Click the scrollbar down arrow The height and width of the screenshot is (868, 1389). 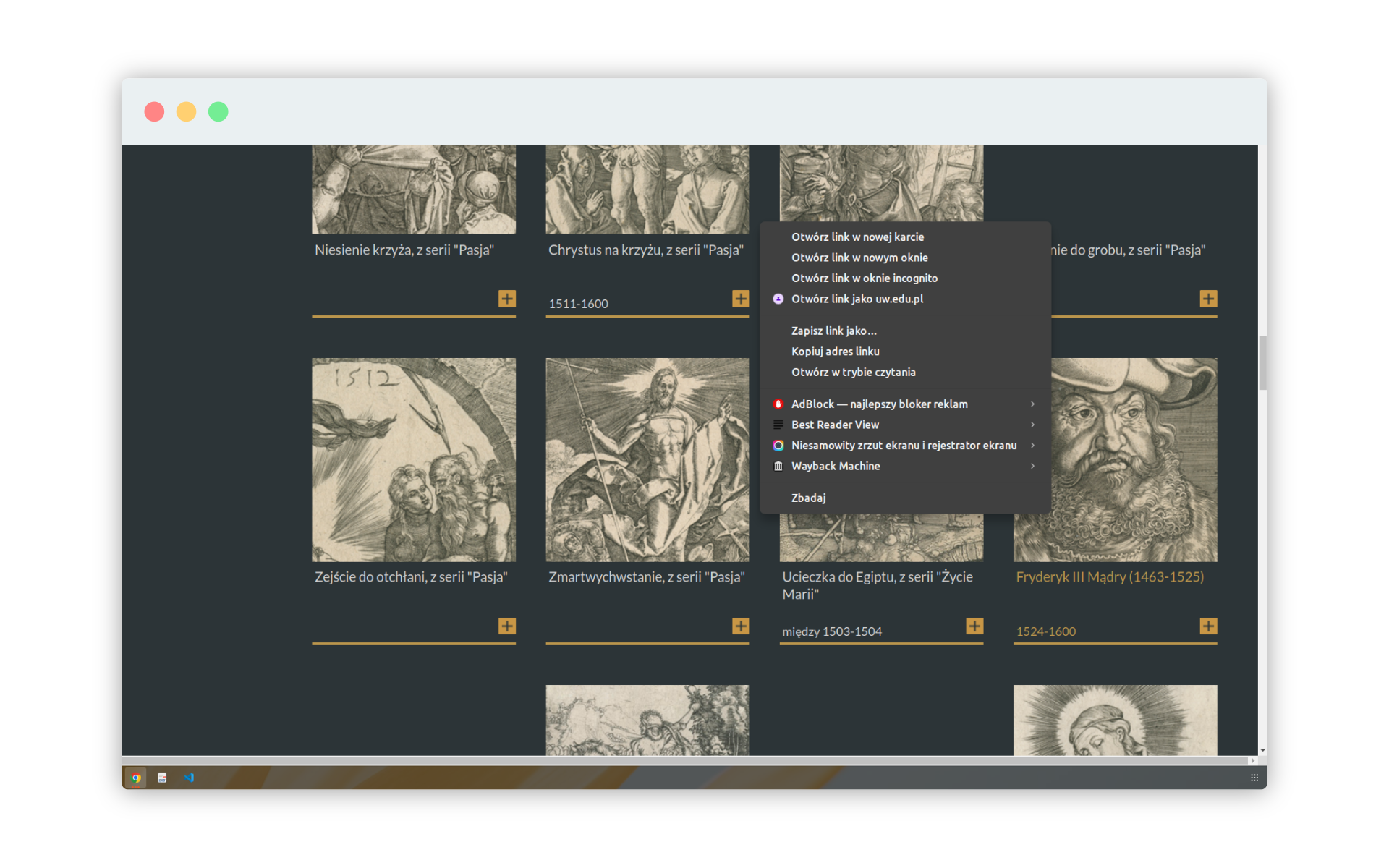[1262, 751]
